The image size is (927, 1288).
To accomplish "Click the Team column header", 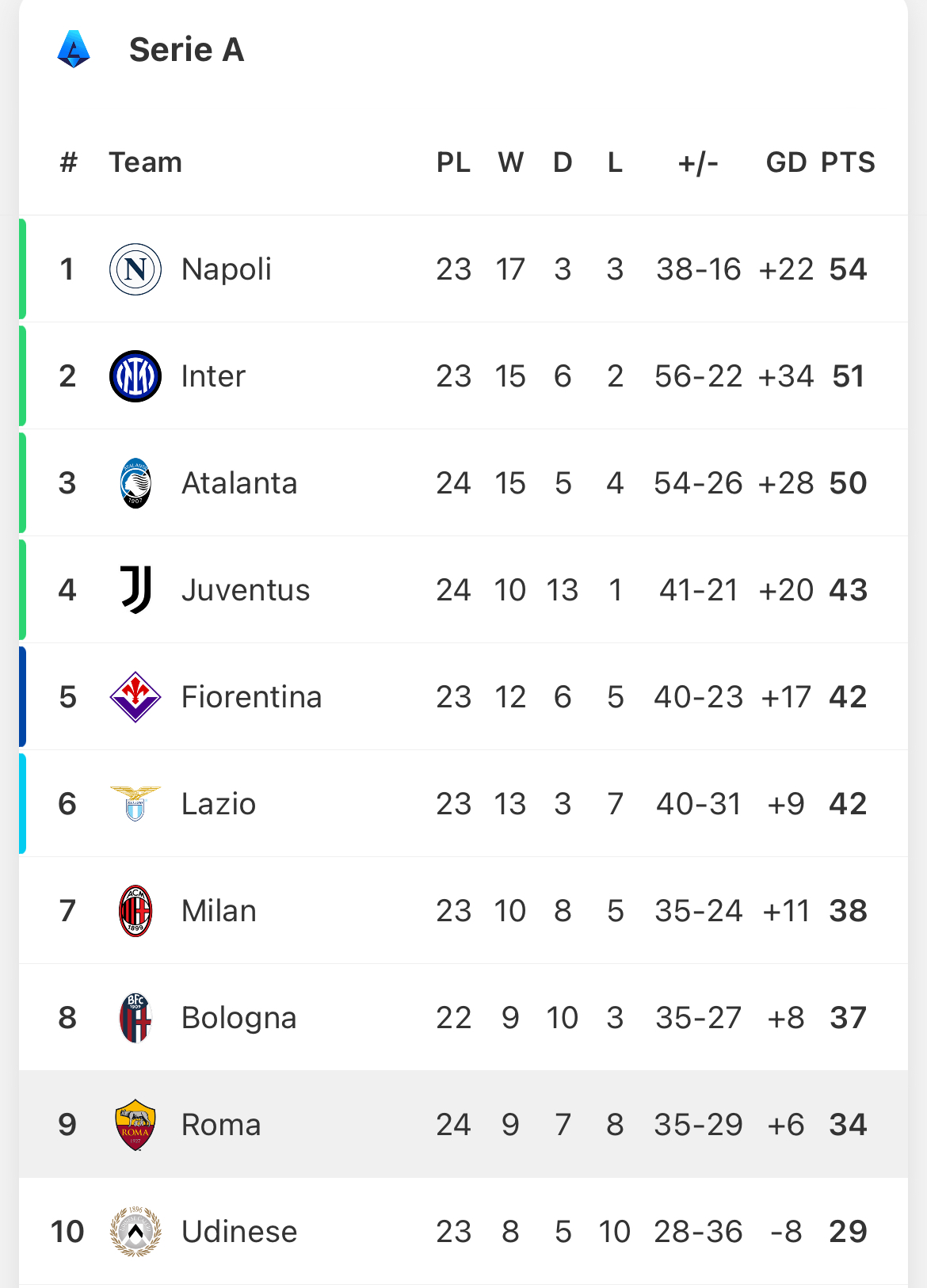I will (x=145, y=162).
